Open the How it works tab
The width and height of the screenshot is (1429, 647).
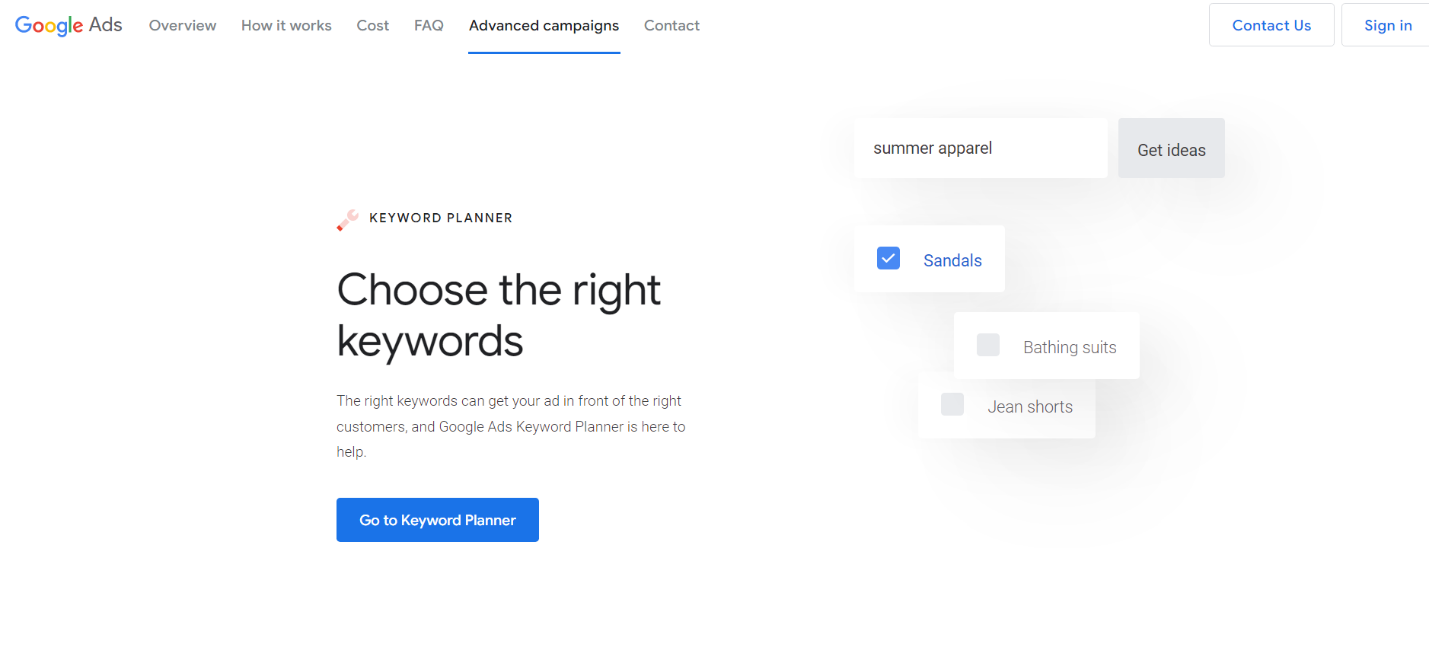[x=286, y=26]
